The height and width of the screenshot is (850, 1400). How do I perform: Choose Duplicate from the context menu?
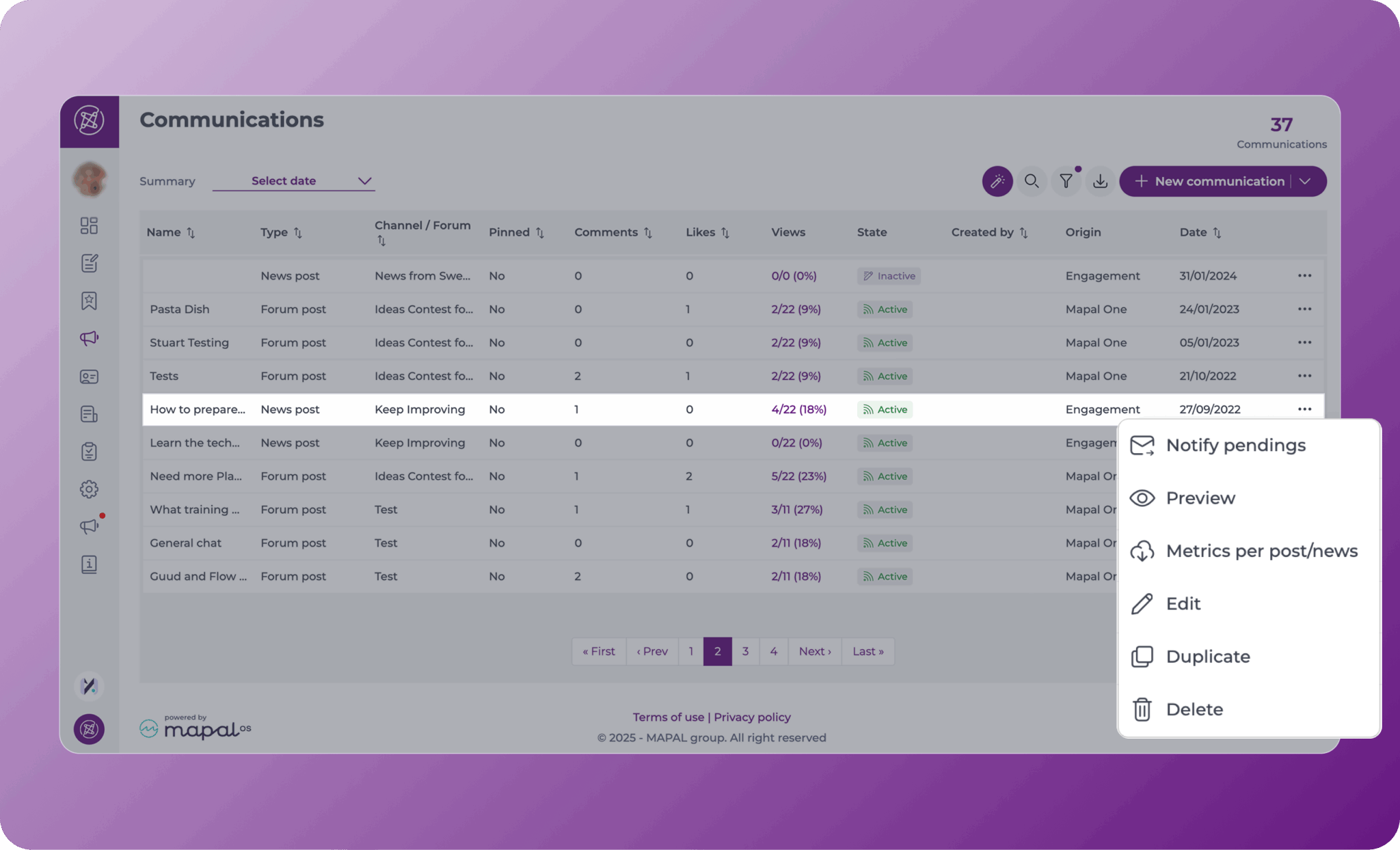[x=1207, y=657]
